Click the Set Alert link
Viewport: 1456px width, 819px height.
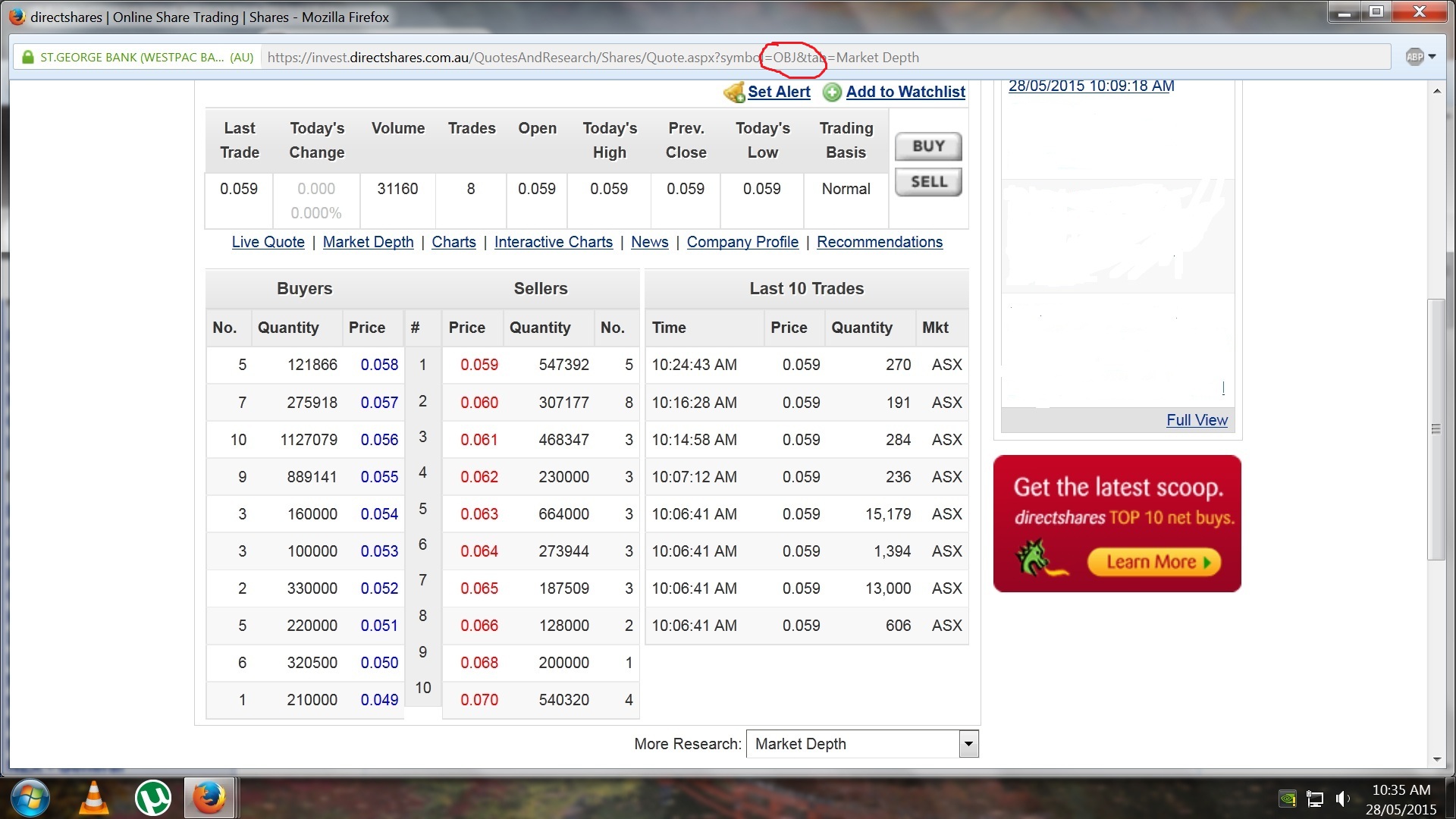[779, 92]
